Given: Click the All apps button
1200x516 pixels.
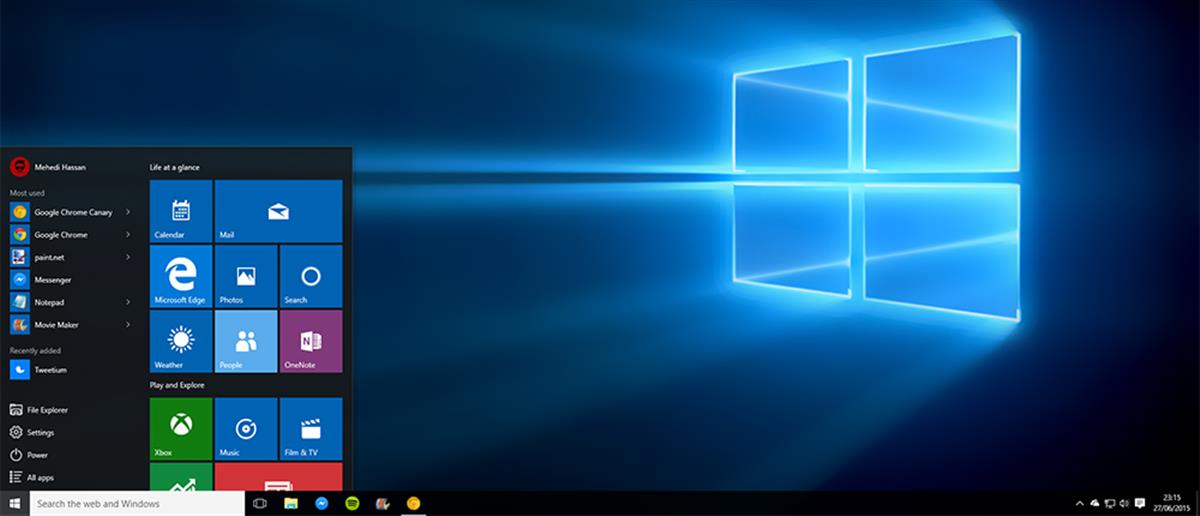Looking at the screenshot, I should point(40,478).
